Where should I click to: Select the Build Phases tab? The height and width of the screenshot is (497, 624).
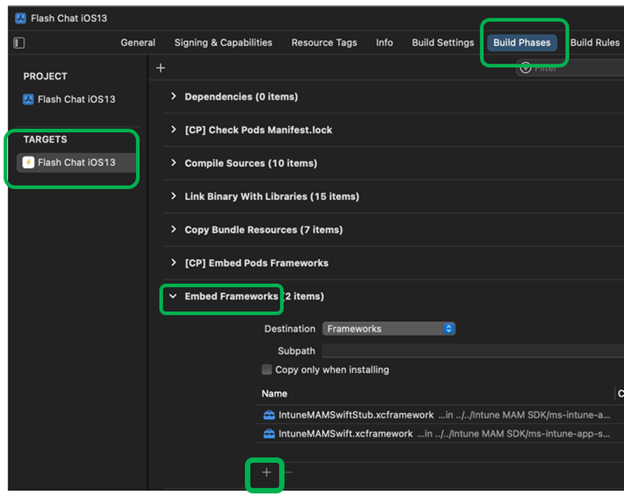[522, 43]
